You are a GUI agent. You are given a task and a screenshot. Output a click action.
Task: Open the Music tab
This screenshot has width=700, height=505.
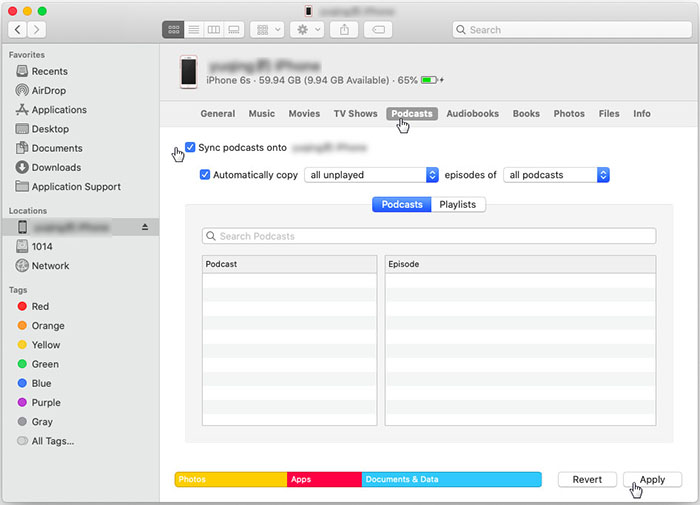(x=262, y=113)
